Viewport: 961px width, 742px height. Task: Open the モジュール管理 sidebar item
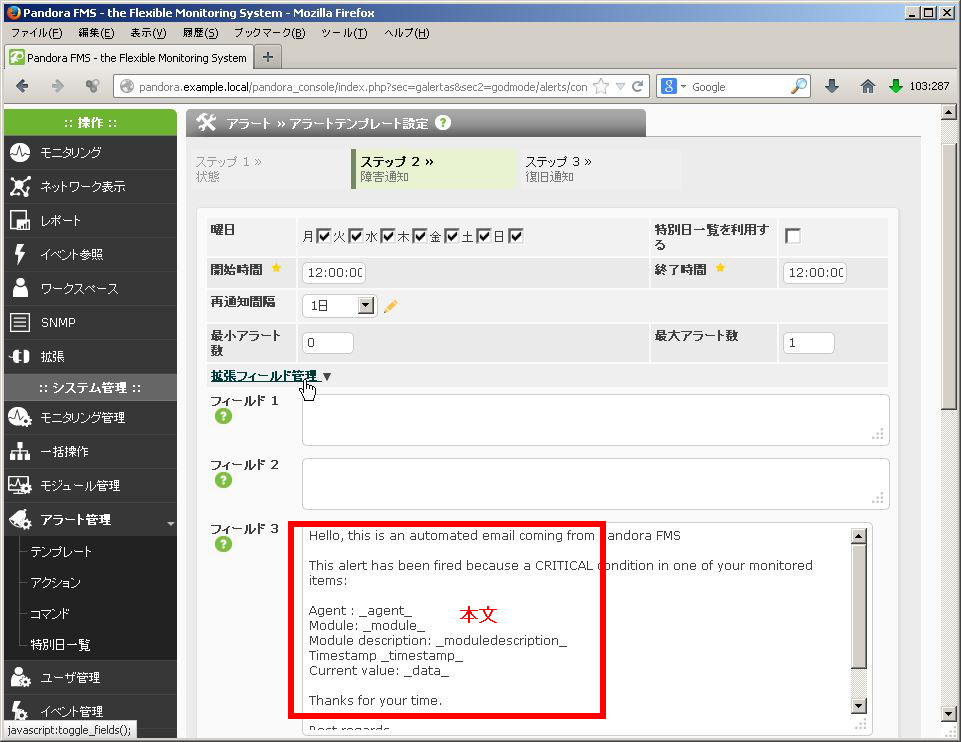90,486
